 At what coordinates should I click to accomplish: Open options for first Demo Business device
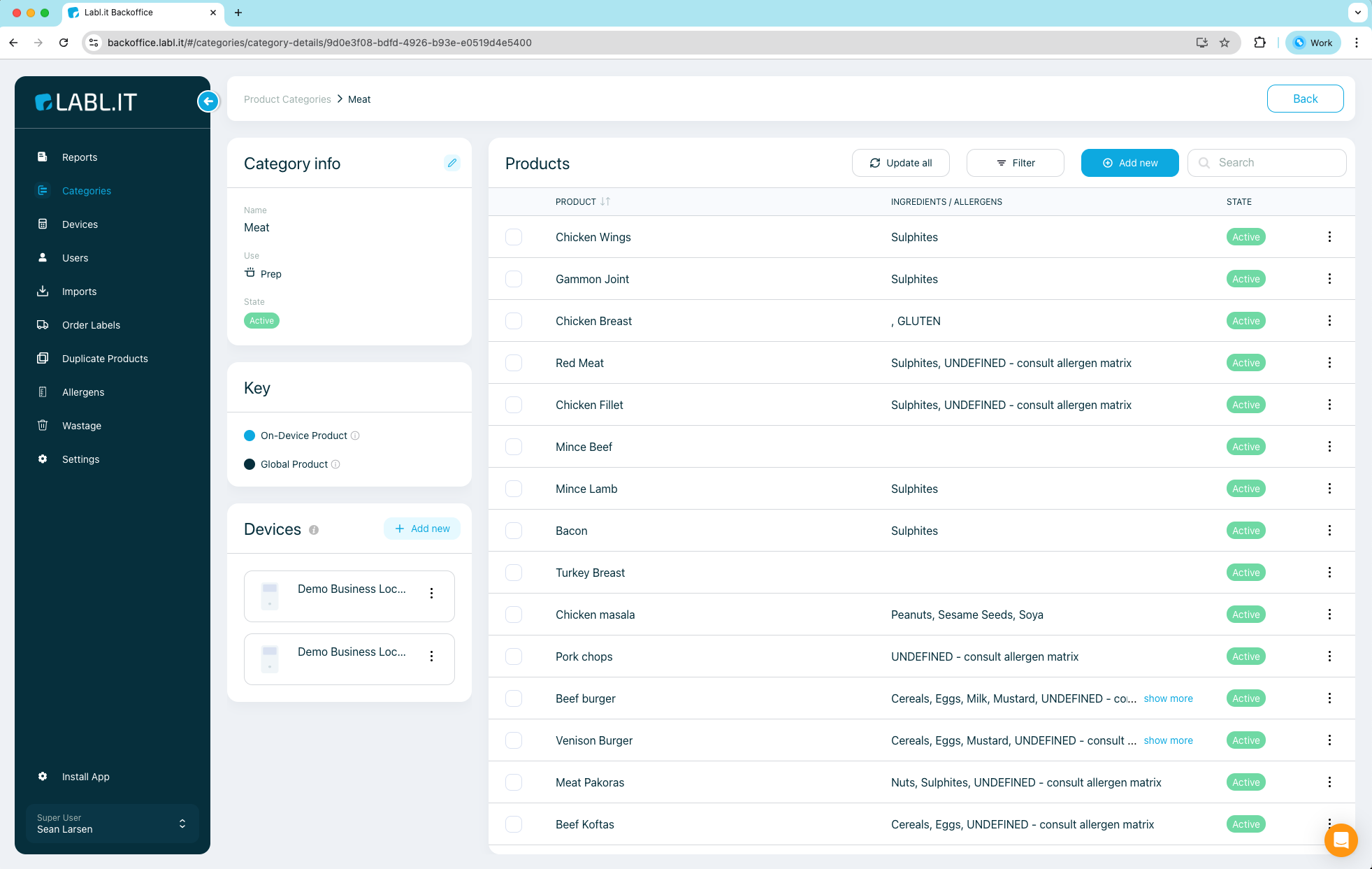click(432, 594)
